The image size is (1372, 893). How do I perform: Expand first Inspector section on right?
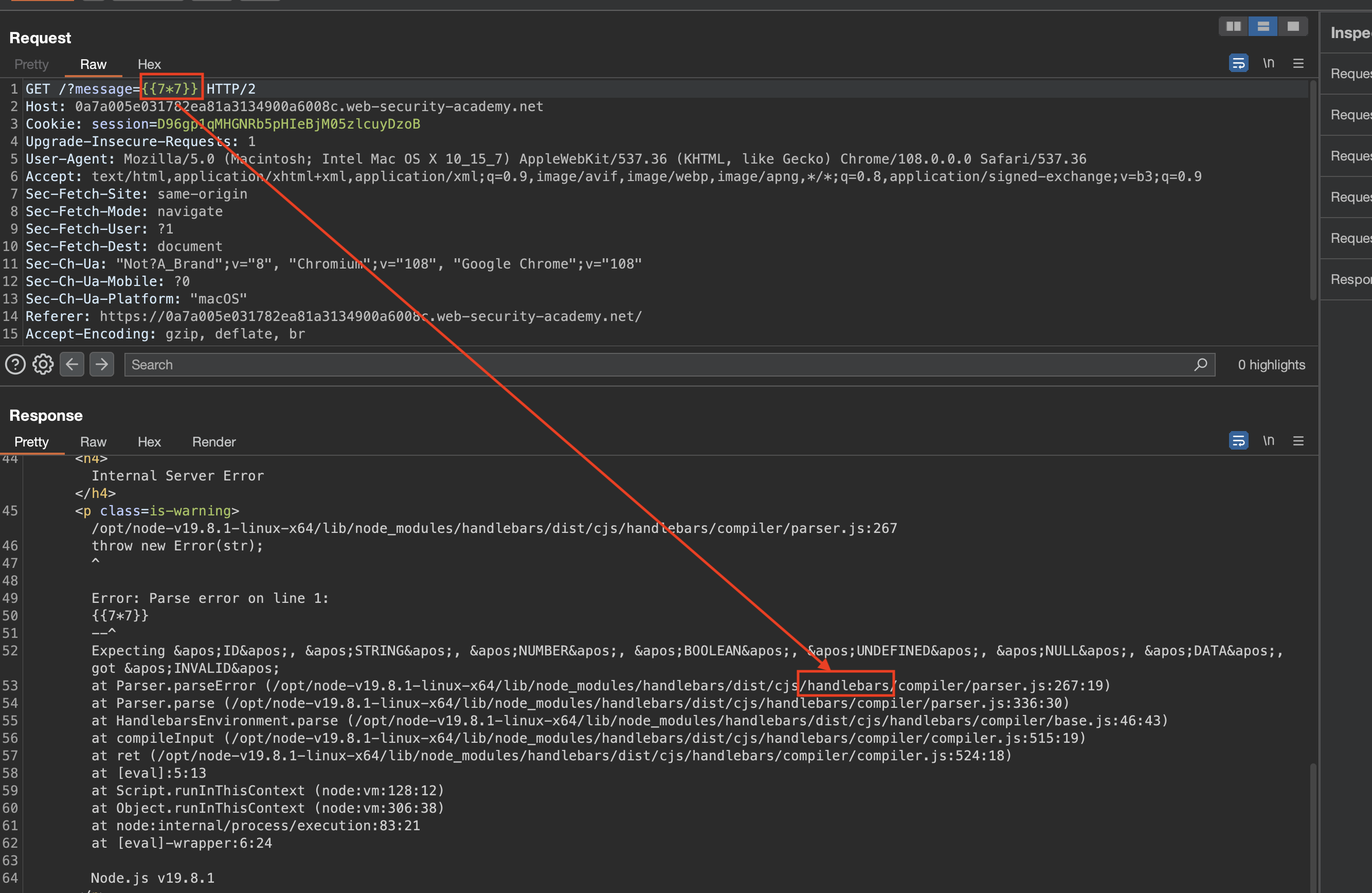pos(1350,73)
